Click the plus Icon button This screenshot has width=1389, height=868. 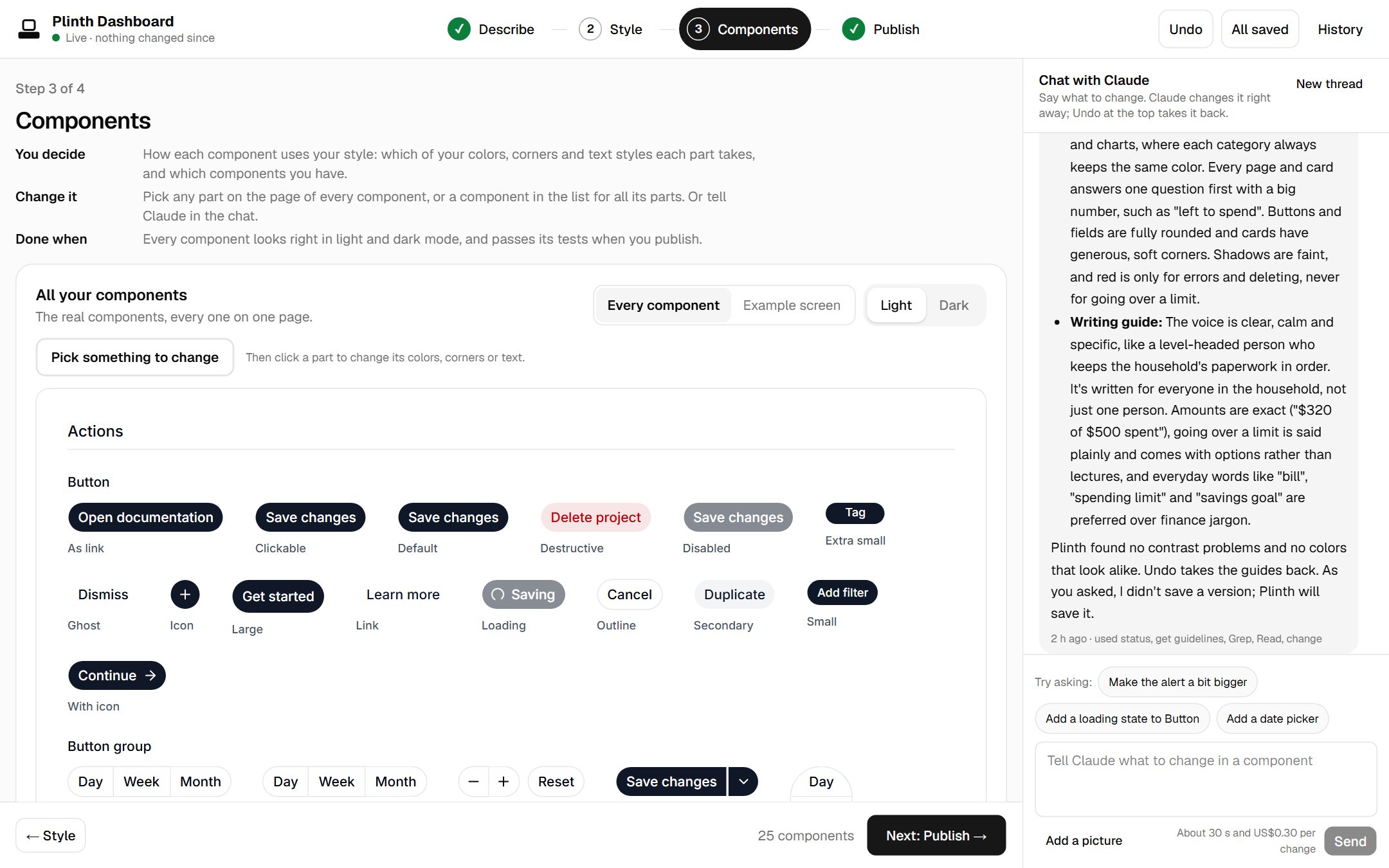[x=185, y=594]
